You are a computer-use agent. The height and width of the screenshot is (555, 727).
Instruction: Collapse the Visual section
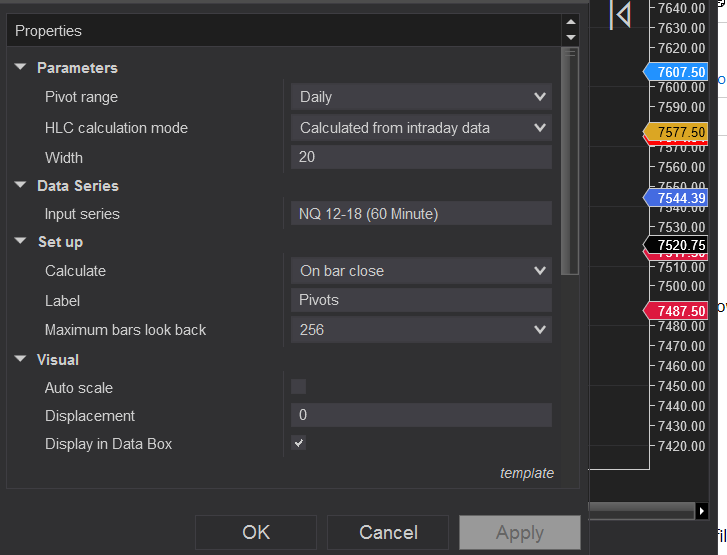tap(20, 360)
